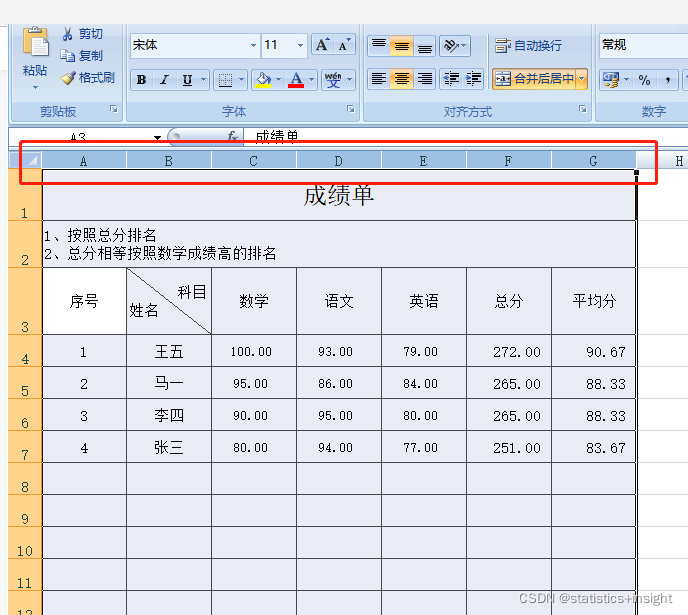Toggle italic formatting
Viewport: 688px width, 615px height.
pyautogui.click(x=164, y=80)
